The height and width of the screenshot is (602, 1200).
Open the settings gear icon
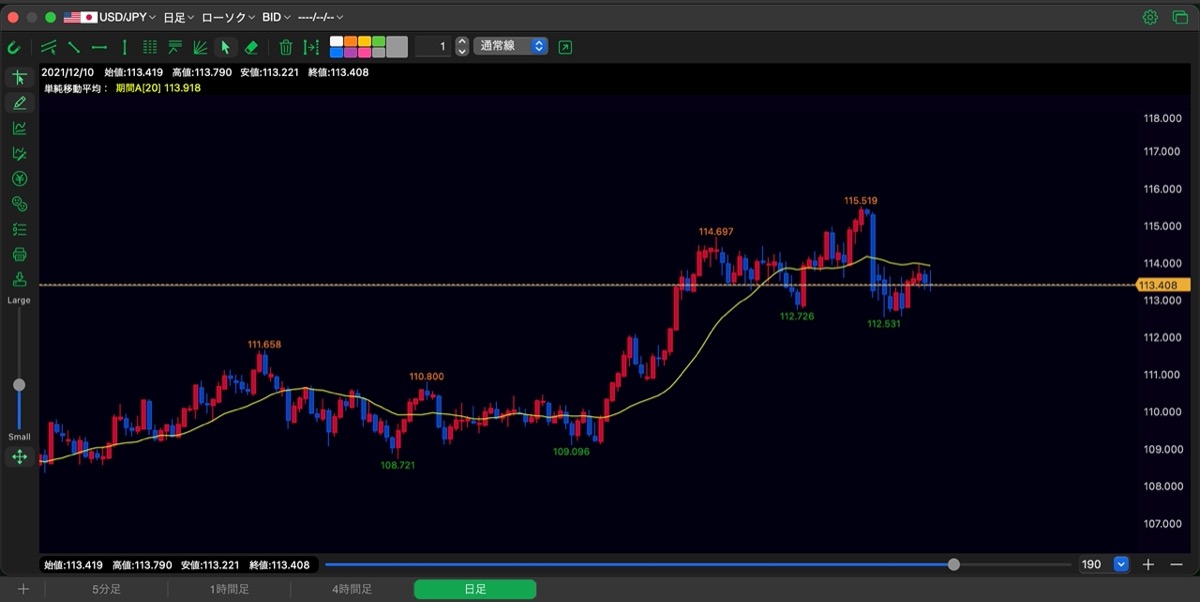coord(1150,17)
